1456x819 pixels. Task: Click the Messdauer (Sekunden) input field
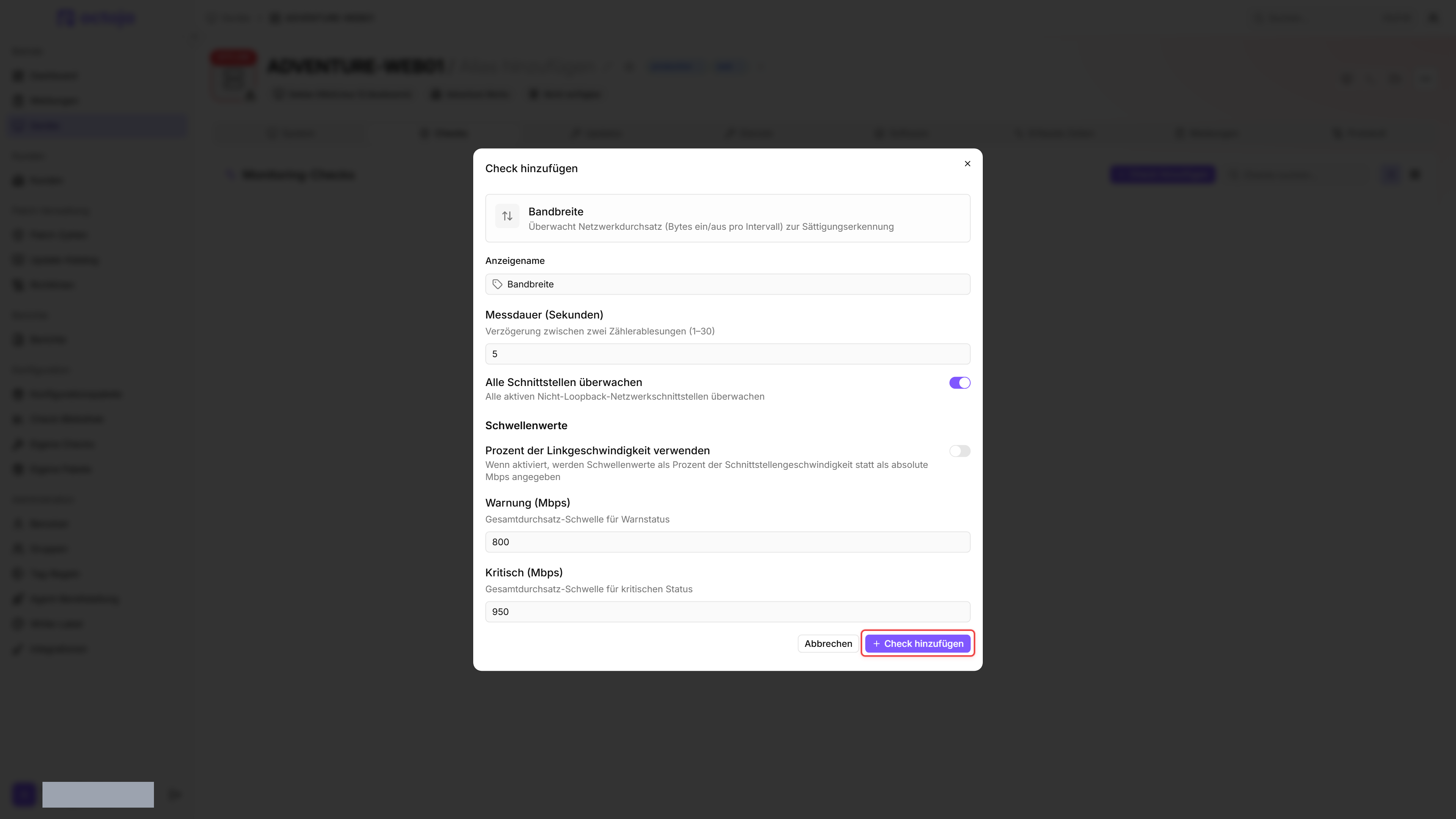pos(728,354)
